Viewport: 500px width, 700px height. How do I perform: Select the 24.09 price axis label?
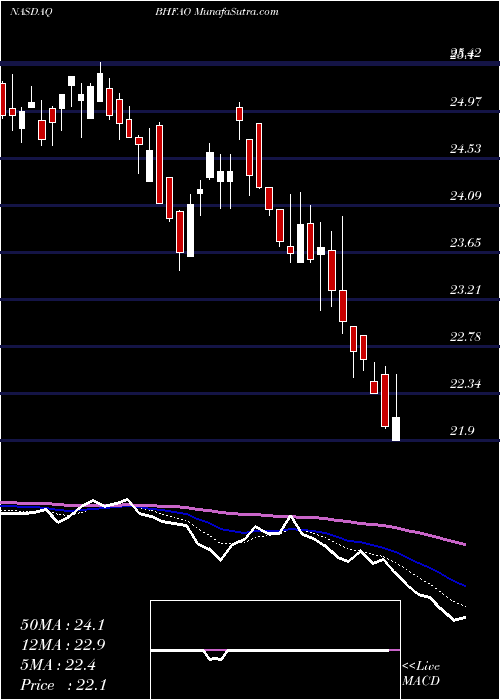466,195
